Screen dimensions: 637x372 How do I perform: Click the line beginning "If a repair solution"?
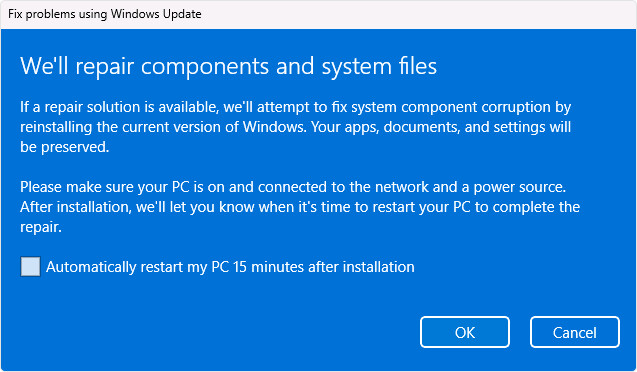(296, 108)
